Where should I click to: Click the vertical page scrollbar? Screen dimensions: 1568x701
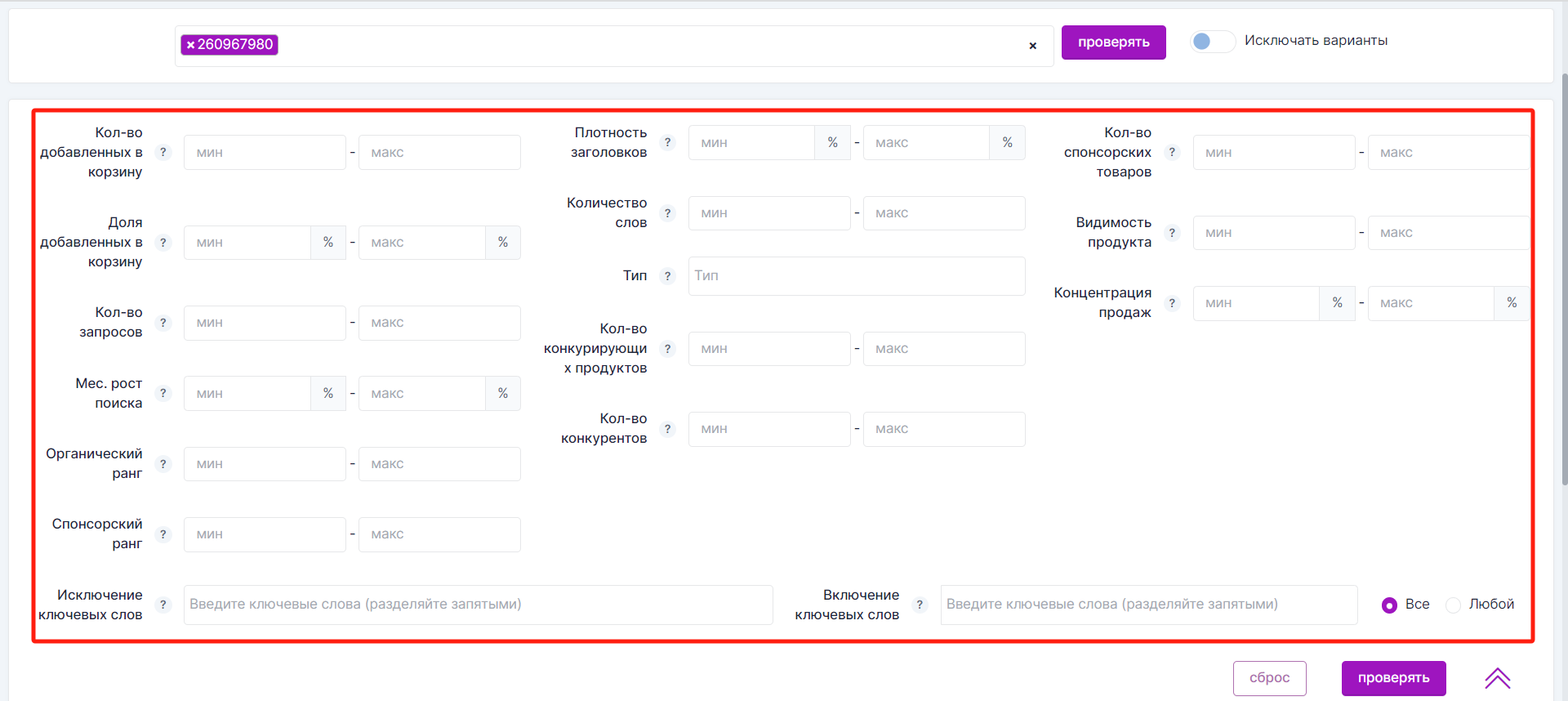point(1563,278)
